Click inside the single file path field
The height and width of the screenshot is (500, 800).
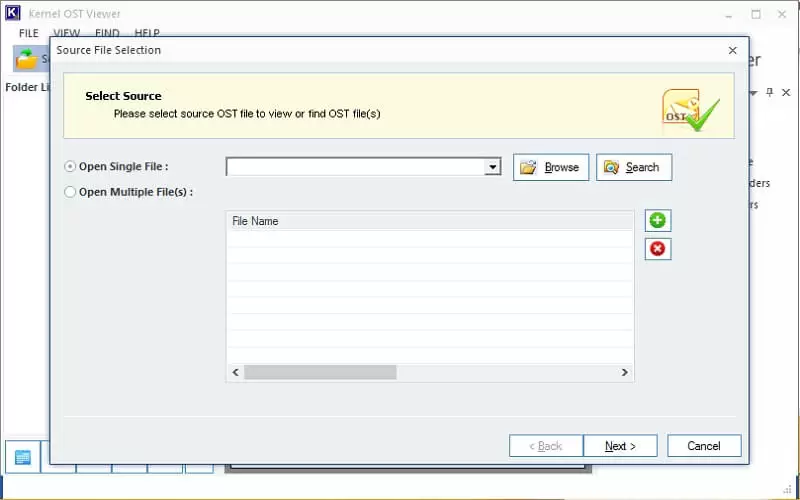(356, 167)
